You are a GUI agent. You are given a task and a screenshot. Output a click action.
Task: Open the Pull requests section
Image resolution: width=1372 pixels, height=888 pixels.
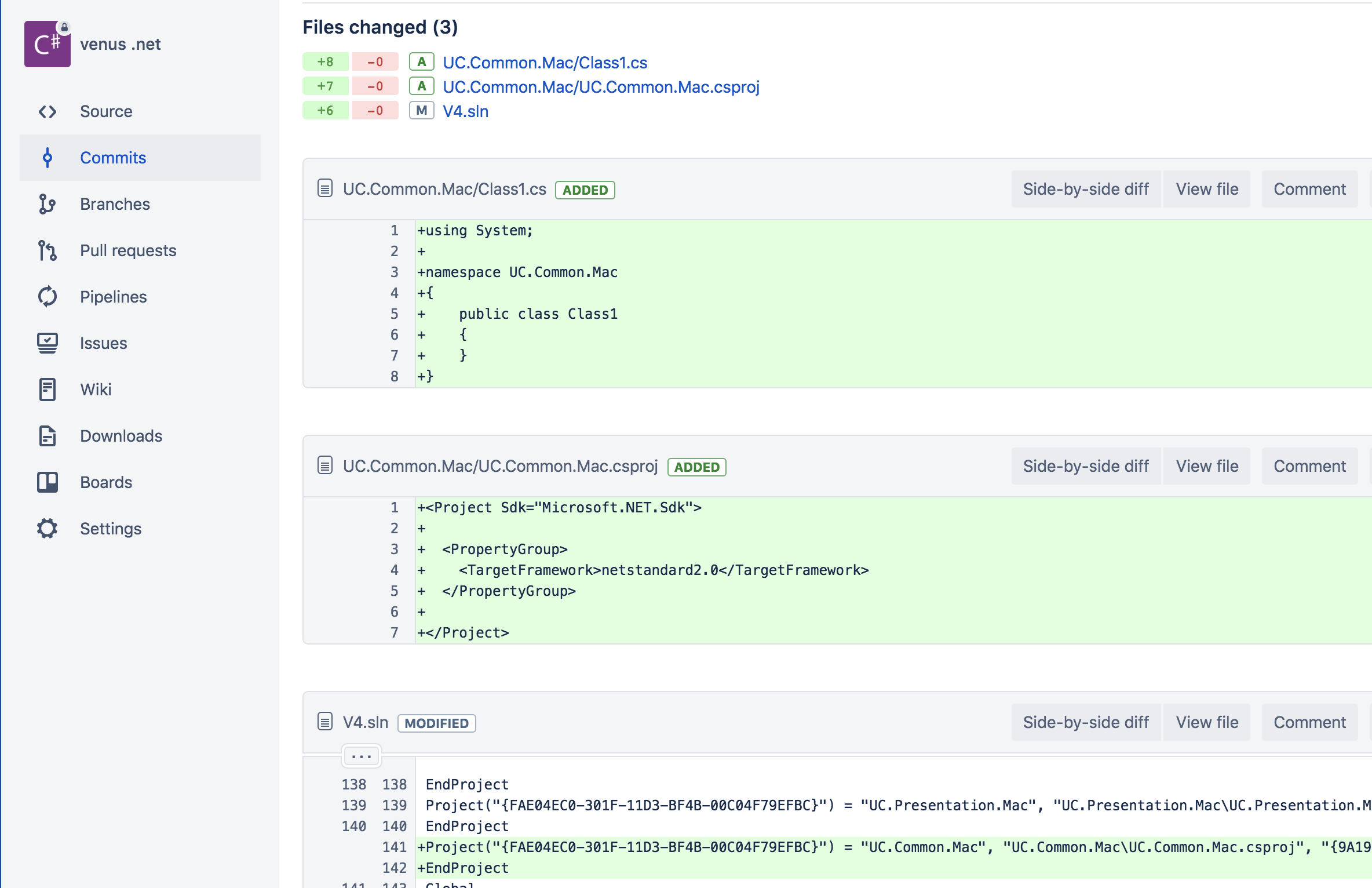140,250
